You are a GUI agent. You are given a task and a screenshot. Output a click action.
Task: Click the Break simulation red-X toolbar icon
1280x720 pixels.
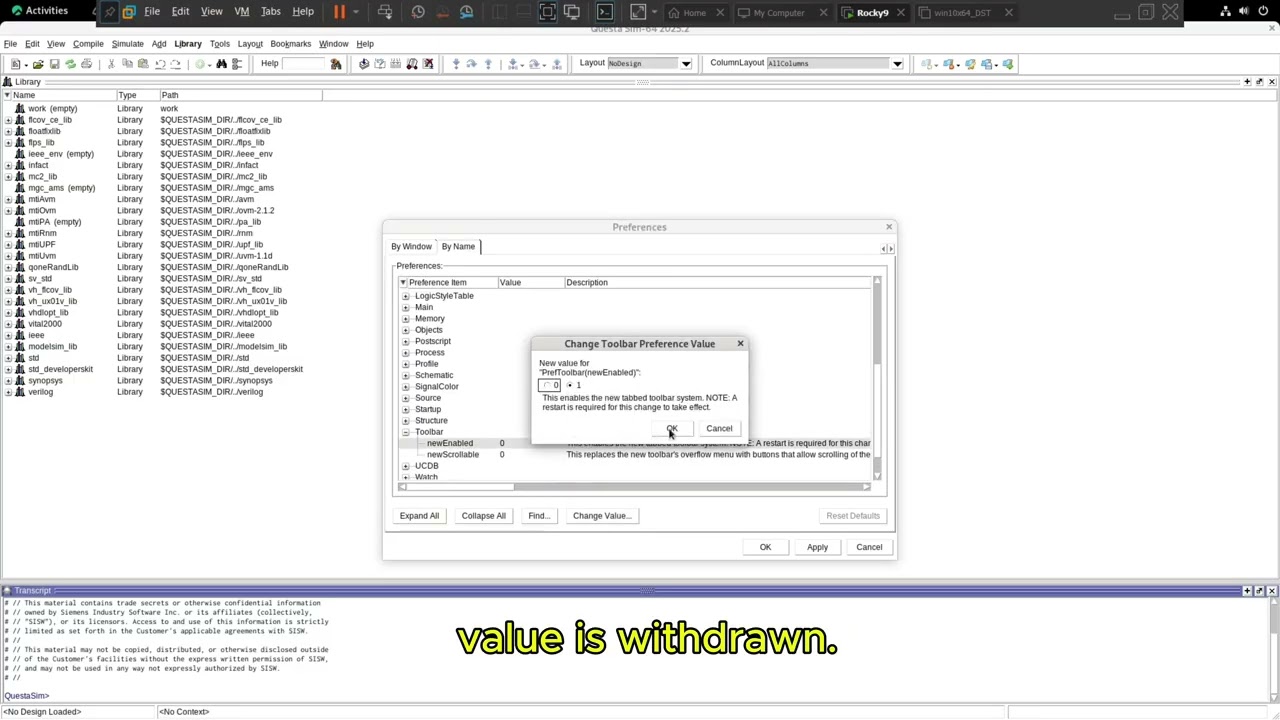(x=428, y=64)
